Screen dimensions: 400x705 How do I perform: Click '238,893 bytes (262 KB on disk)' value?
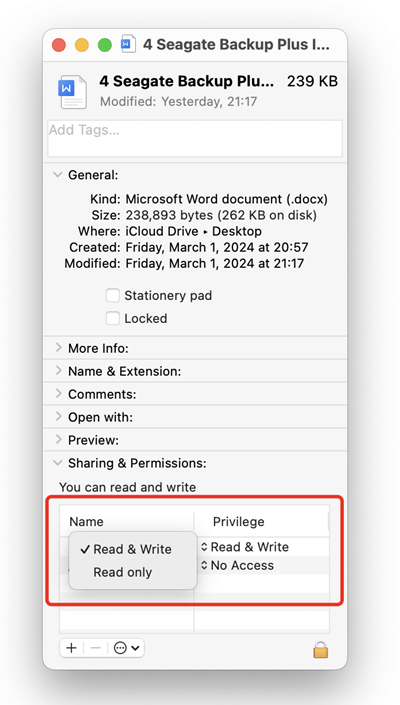coord(221,215)
